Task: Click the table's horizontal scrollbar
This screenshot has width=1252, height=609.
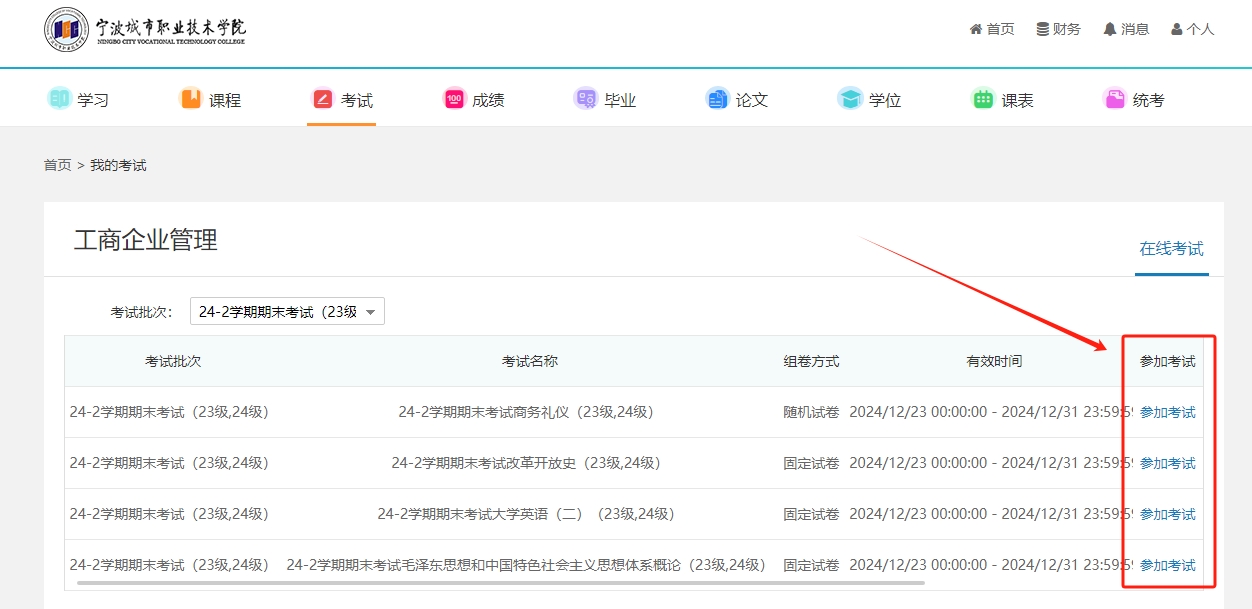Action: point(500,582)
